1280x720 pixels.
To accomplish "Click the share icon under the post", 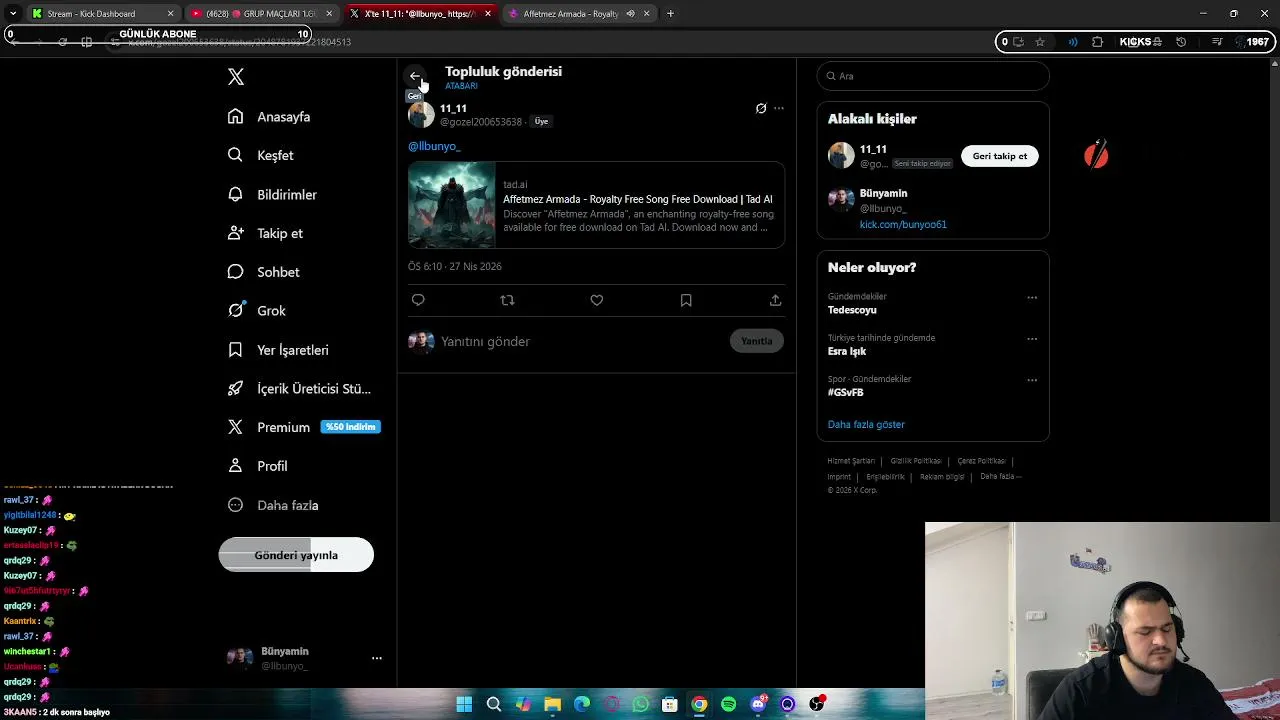I will pyautogui.click(x=775, y=300).
